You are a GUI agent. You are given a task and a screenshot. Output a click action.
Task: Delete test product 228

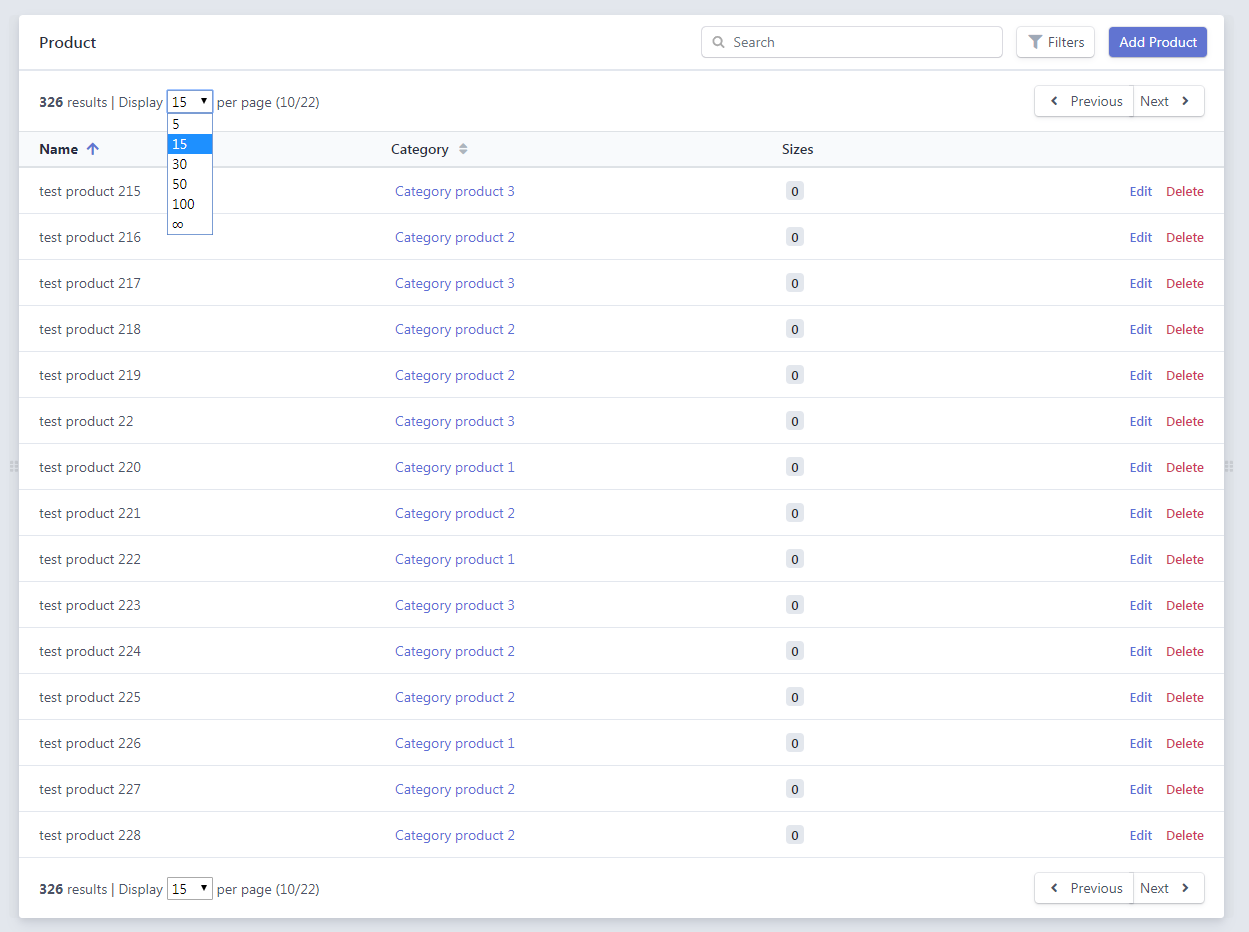(x=1184, y=835)
